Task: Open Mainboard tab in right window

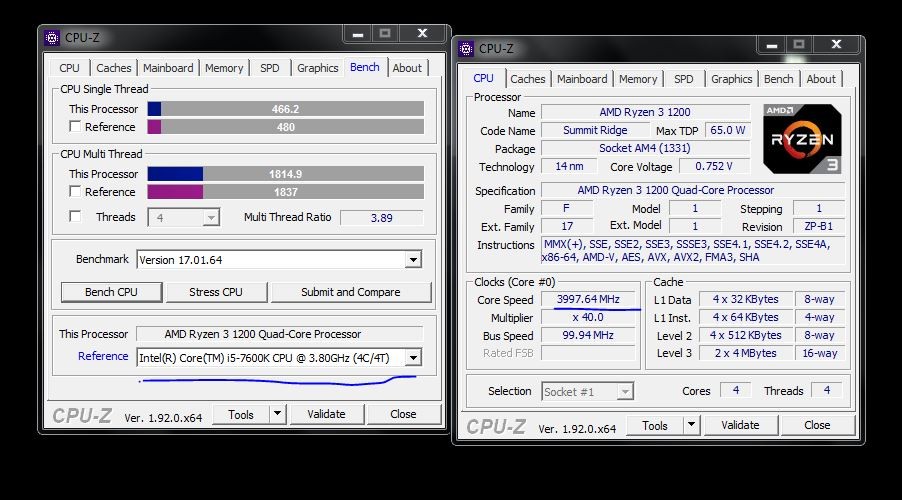Action: coord(582,79)
